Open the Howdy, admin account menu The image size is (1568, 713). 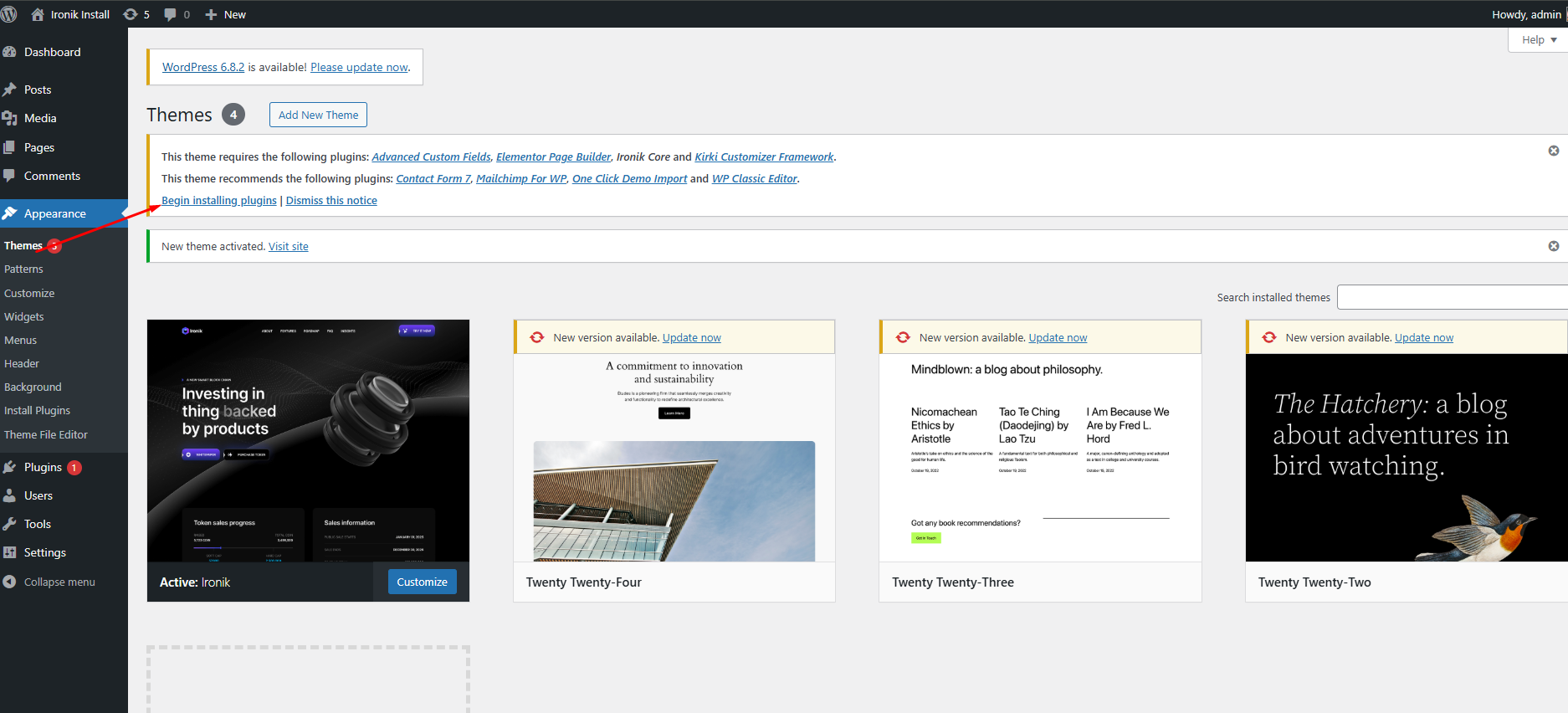(x=1525, y=14)
